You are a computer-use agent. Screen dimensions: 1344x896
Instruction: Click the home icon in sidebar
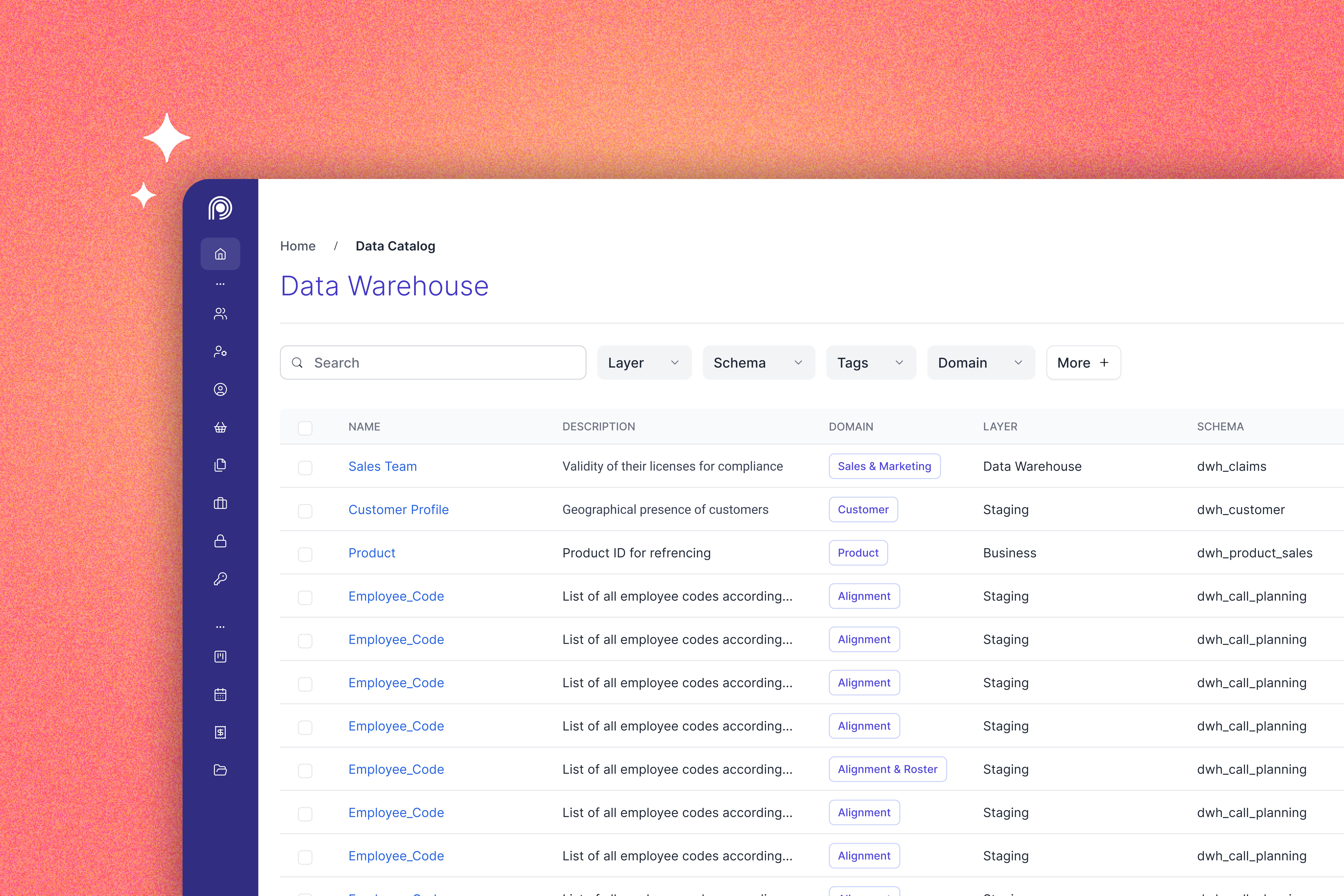pos(220,254)
